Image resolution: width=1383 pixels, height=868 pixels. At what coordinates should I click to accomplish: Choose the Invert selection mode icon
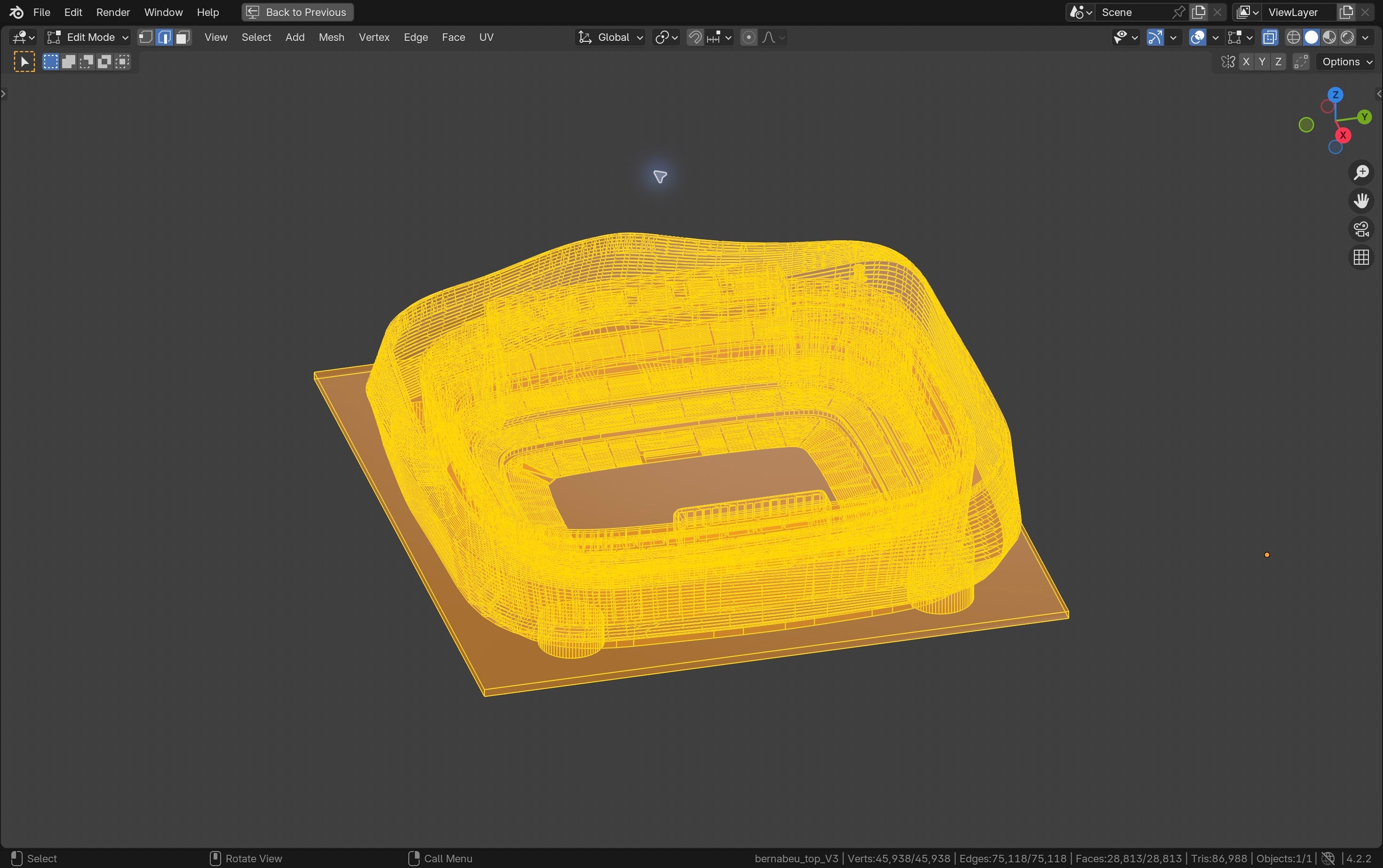click(104, 62)
